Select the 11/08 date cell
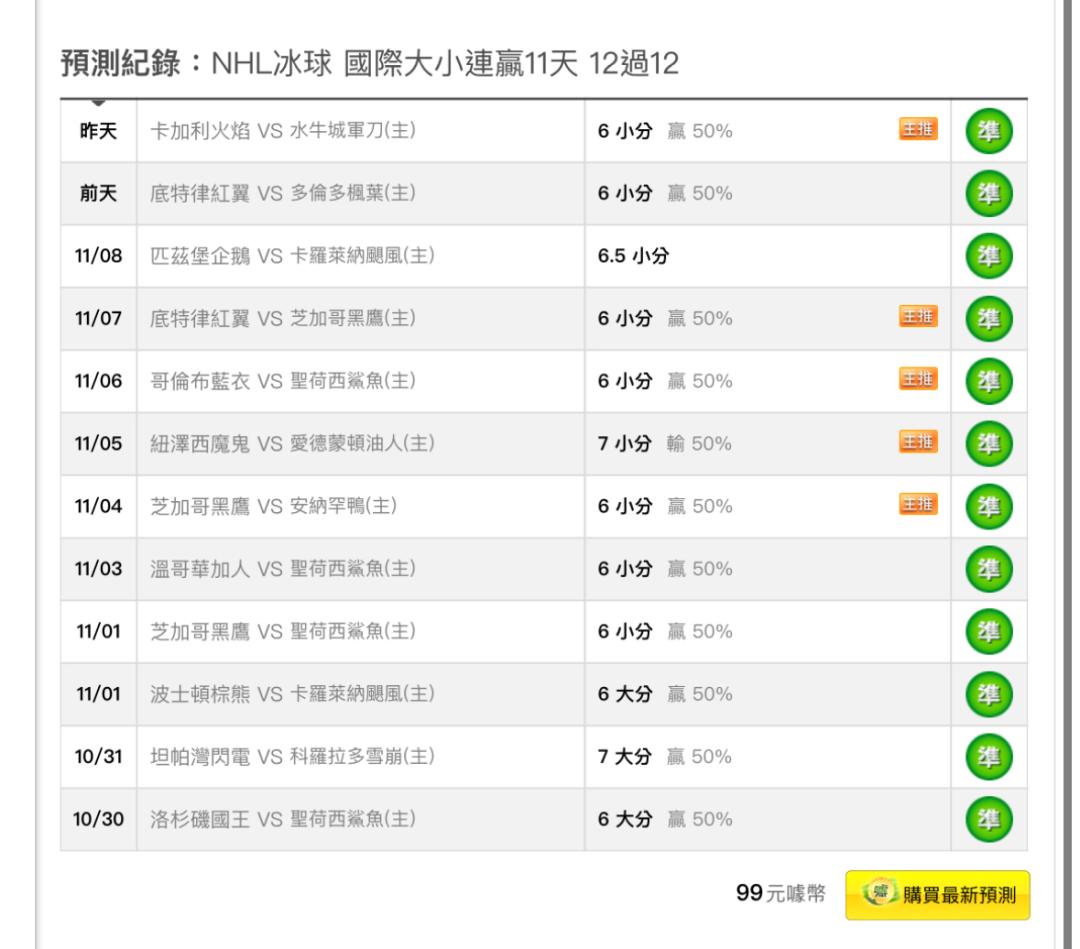Screen dimensions: 1080x949 (x=98, y=256)
